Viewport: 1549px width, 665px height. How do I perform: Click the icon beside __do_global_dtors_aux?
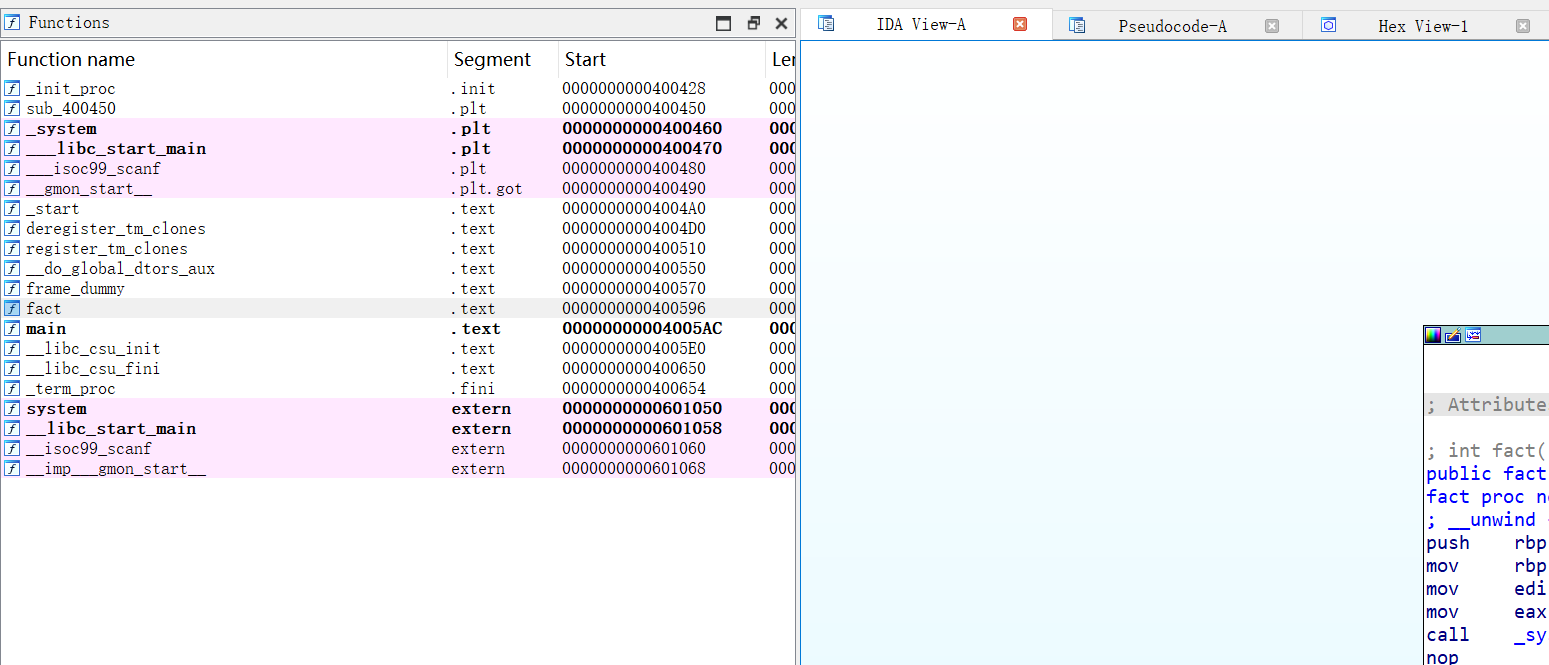tap(12, 269)
